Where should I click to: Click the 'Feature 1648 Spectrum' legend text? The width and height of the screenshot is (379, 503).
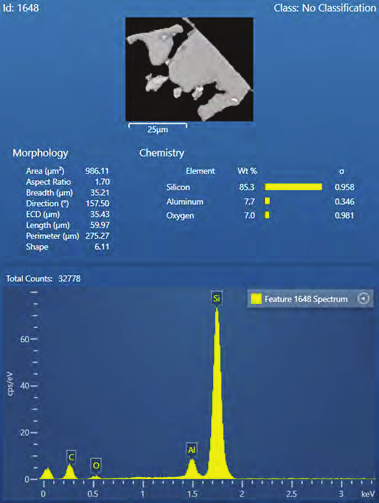(x=306, y=299)
